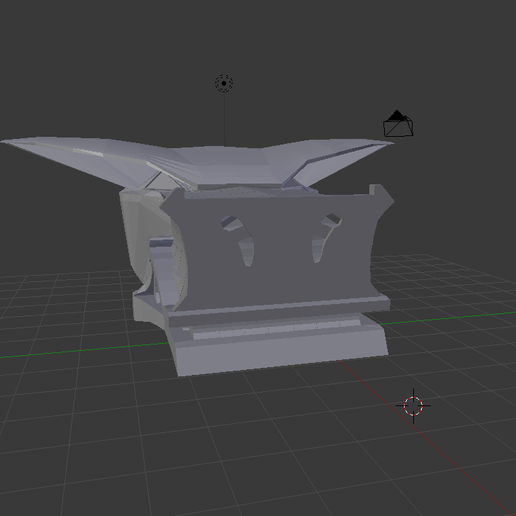Click the notched top-right corner of anvil body
The height and width of the screenshot is (516, 516).
click(380, 195)
